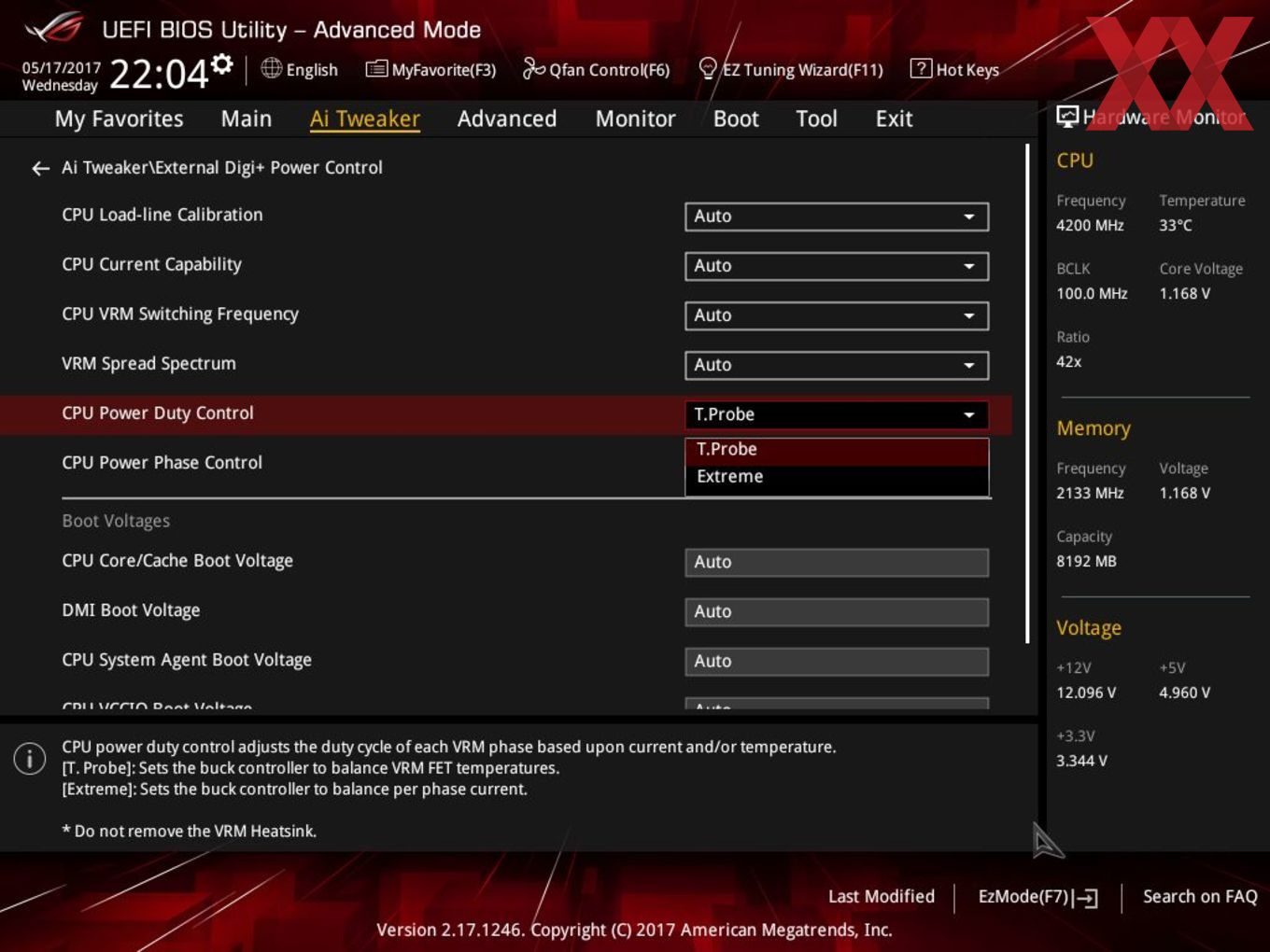This screenshot has height=952, width=1270.
Task: Show Hot Keys list
Action: (954, 69)
